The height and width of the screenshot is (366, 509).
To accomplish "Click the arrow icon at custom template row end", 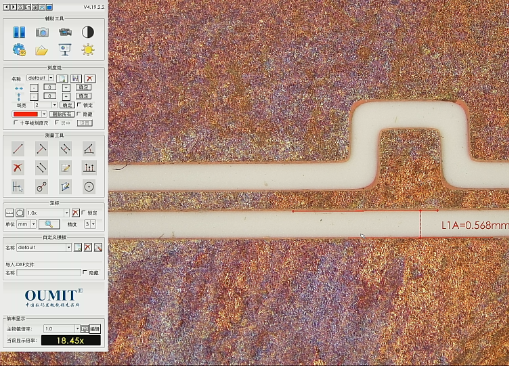I will [x=98, y=248].
